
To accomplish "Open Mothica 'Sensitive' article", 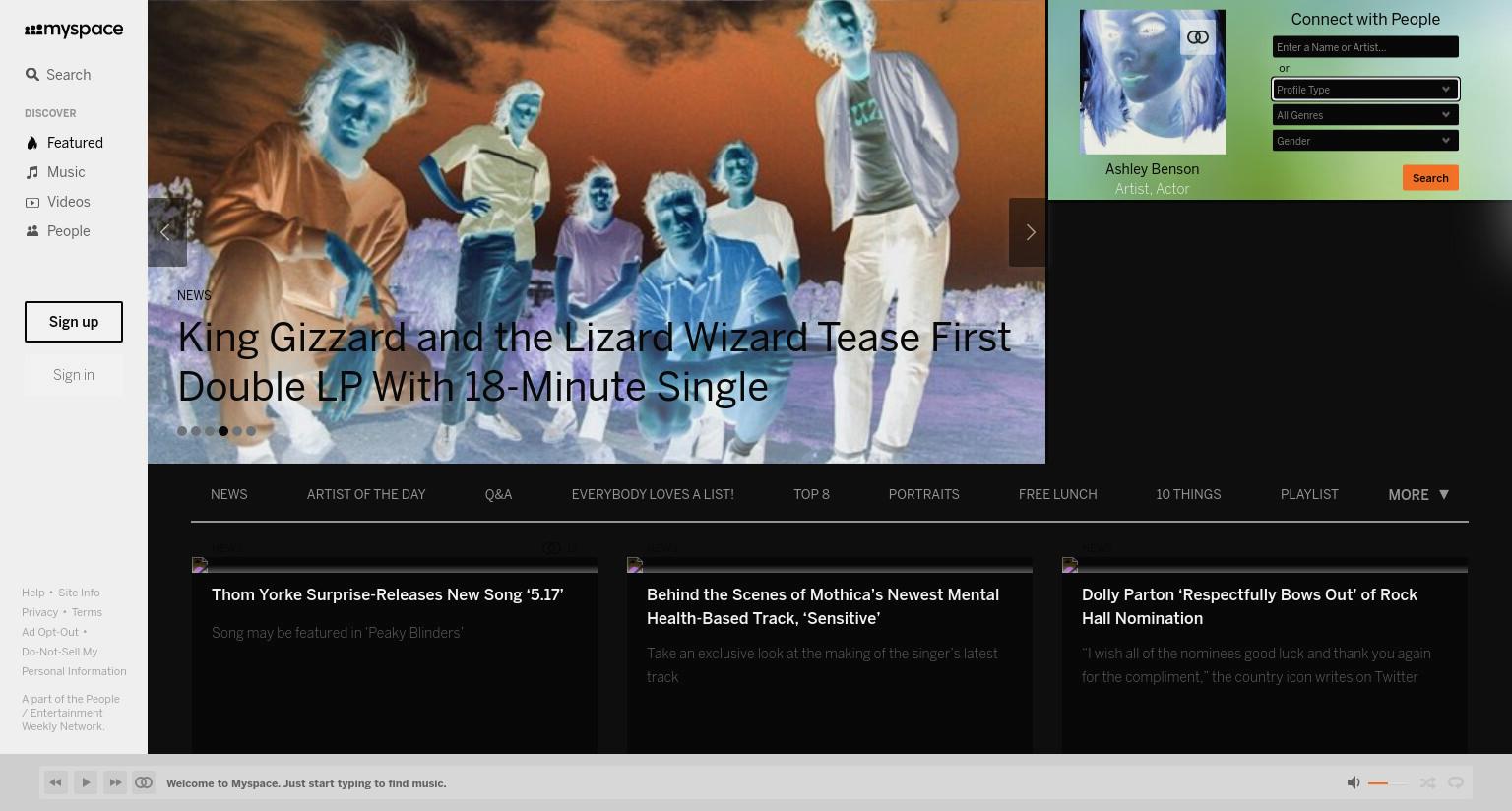I will pyautogui.click(x=823, y=606).
